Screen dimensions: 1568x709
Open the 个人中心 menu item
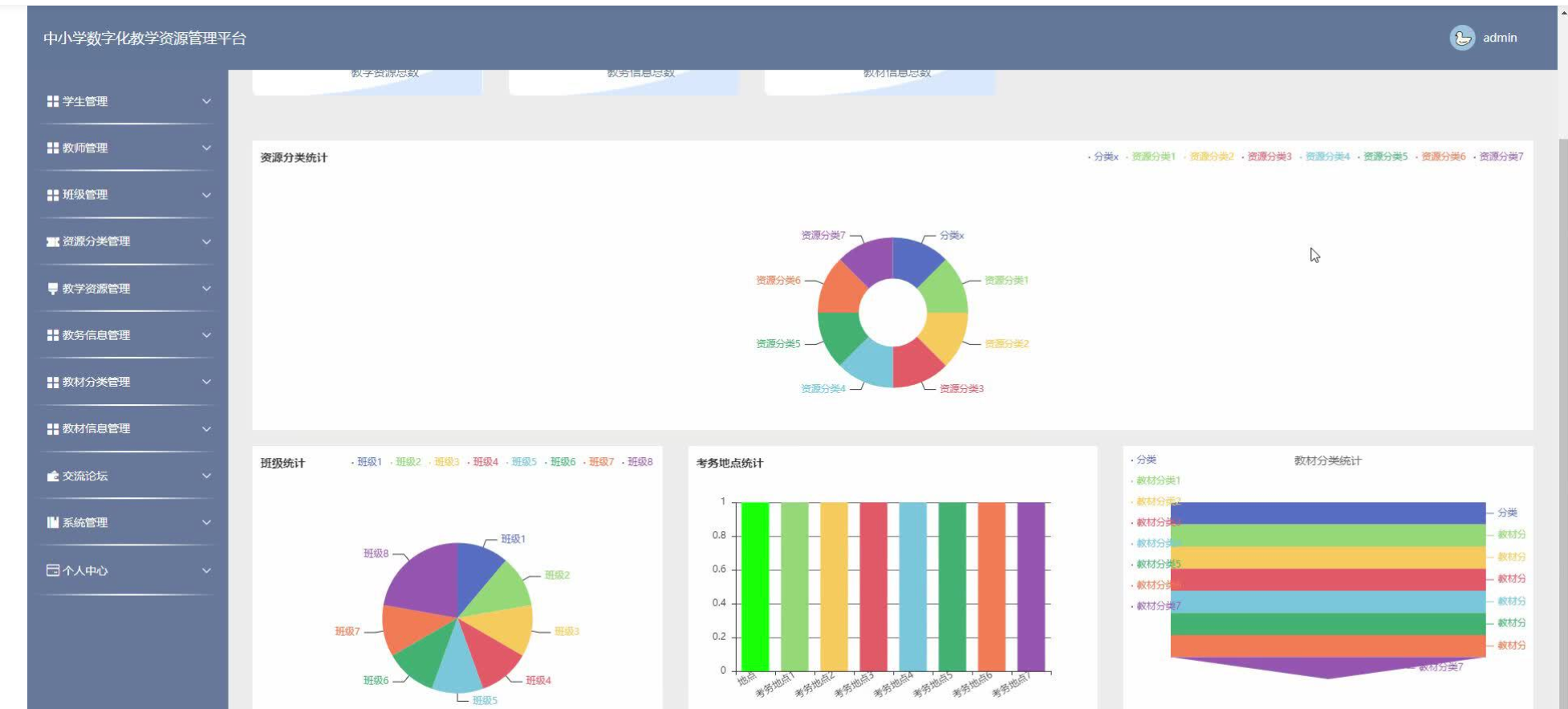(128, 570)
